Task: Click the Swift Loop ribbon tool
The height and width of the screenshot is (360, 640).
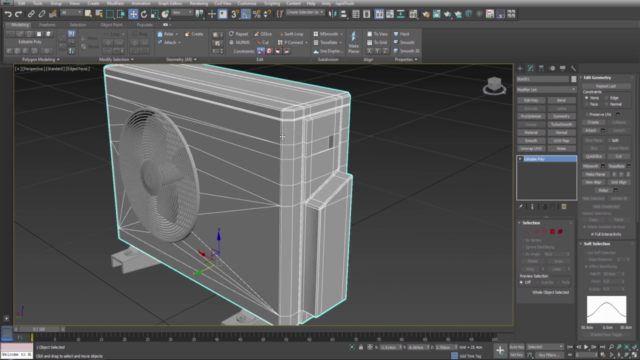Action: [291, 34]
